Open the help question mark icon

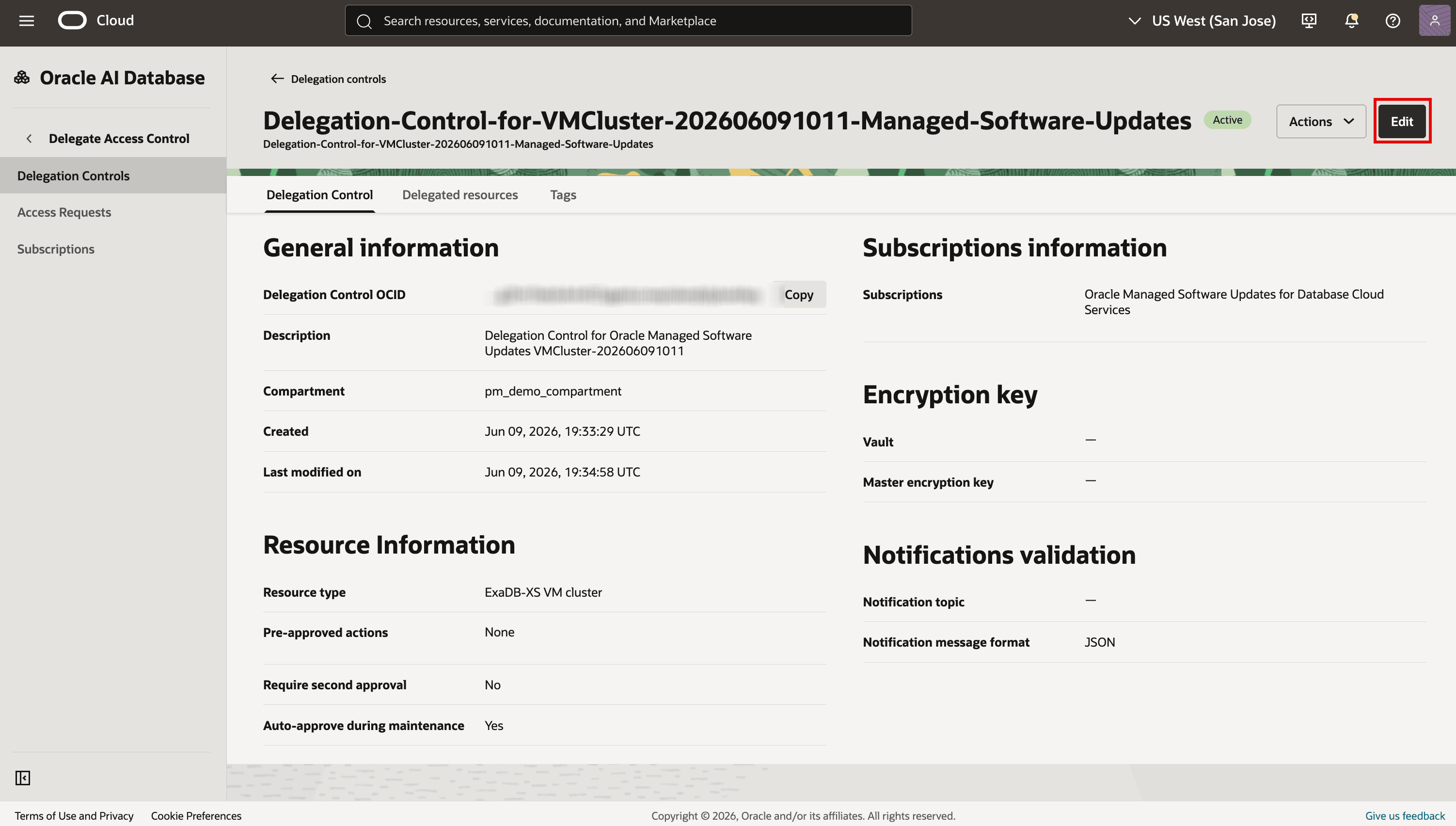pos(1393,21)
